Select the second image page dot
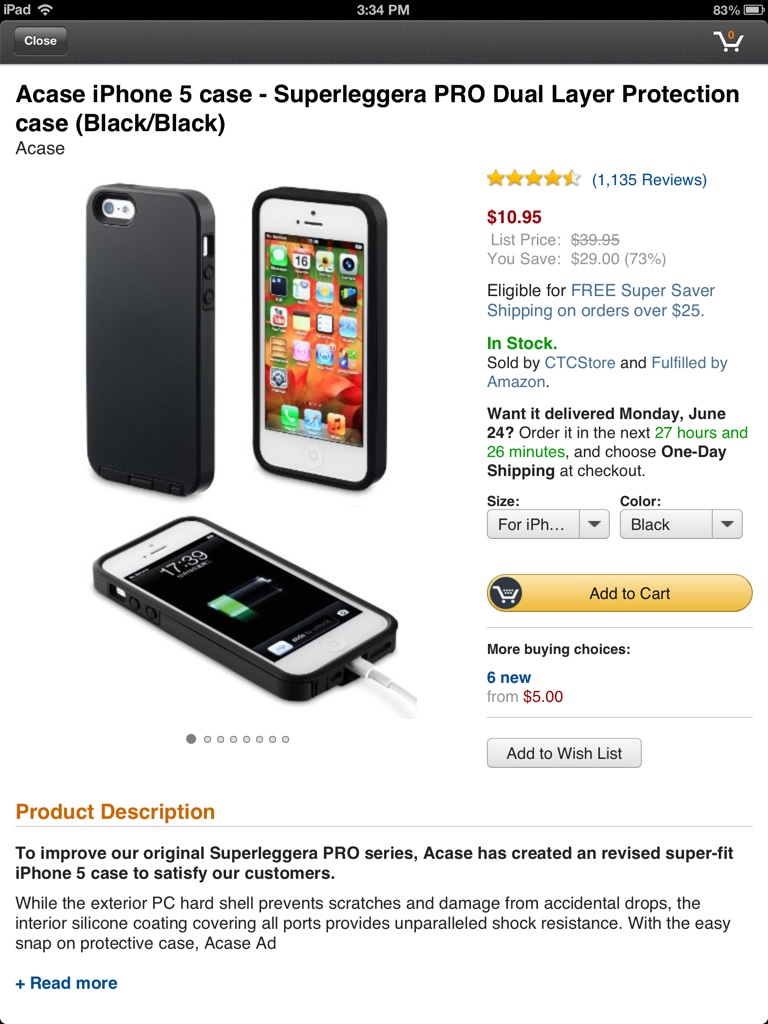This screenshot has height=1024, width=768. click(x=207, y=739)
